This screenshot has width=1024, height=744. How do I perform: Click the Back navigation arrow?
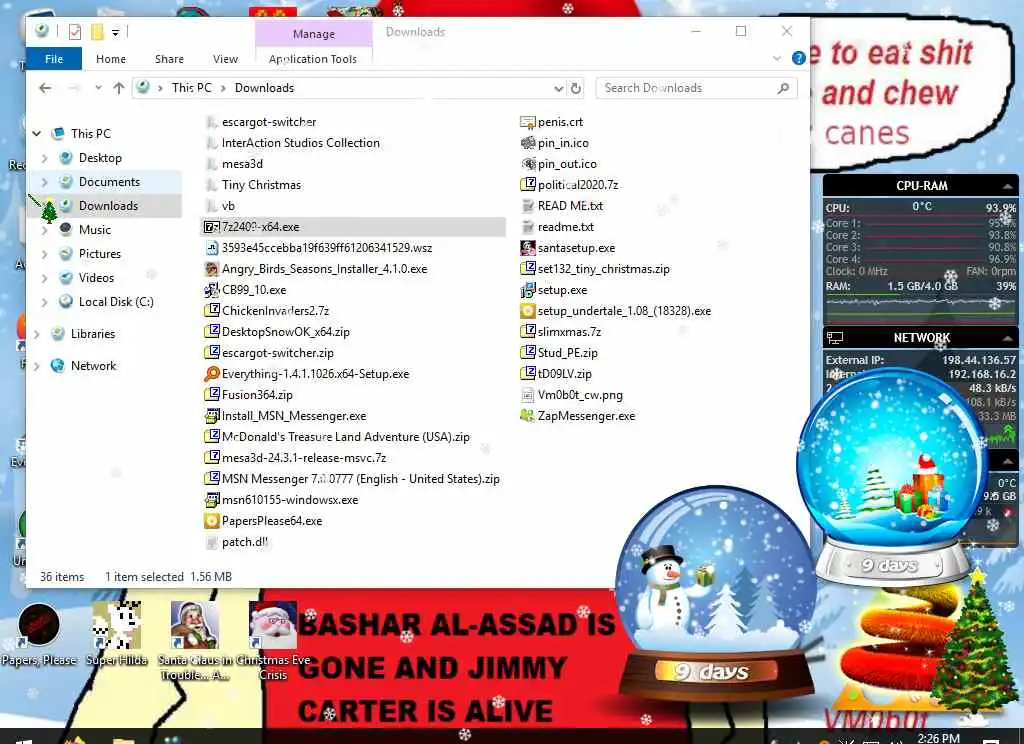coord(45,88)
